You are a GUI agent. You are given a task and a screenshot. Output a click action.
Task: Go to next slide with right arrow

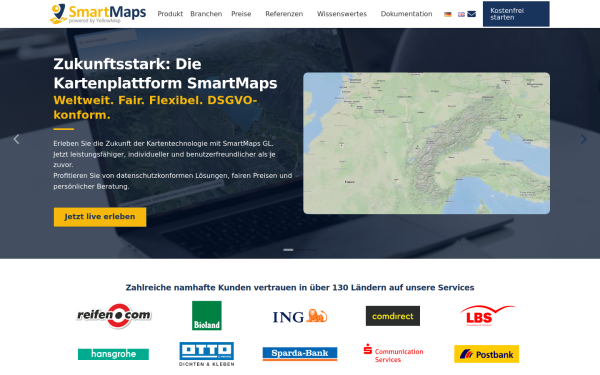tap(583, 139)
